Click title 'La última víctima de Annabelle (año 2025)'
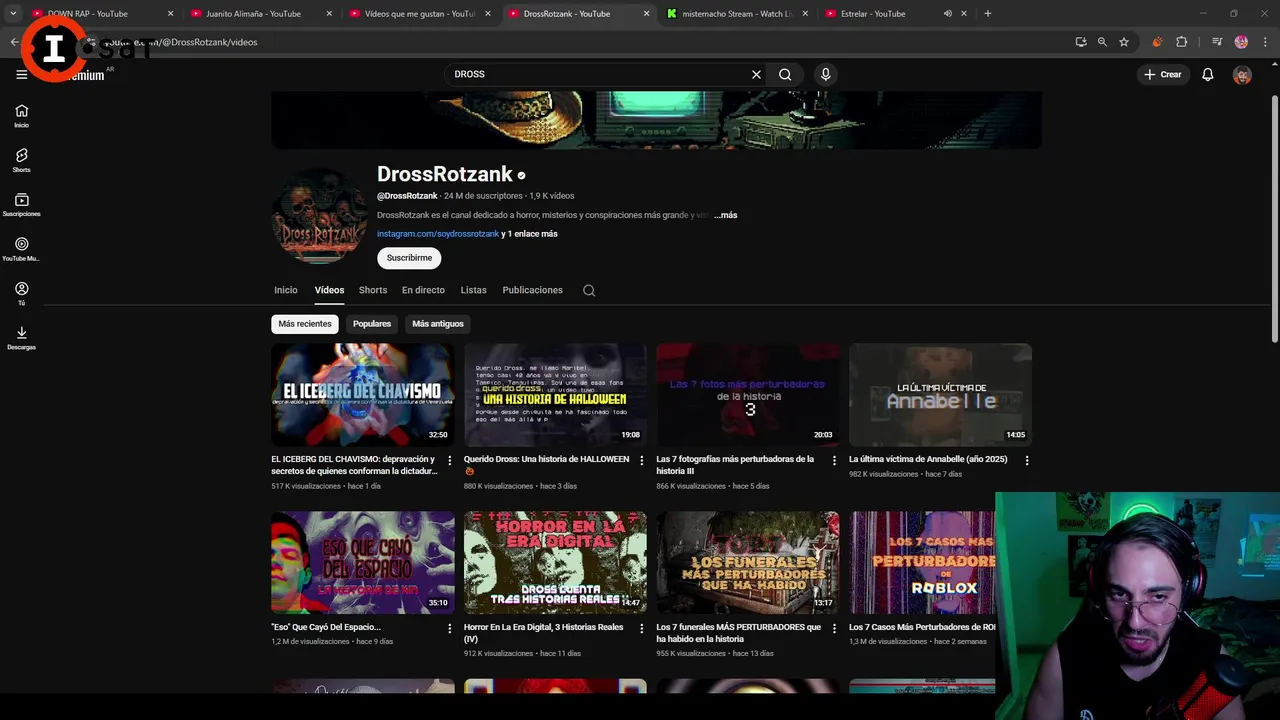 coord(928,459)
